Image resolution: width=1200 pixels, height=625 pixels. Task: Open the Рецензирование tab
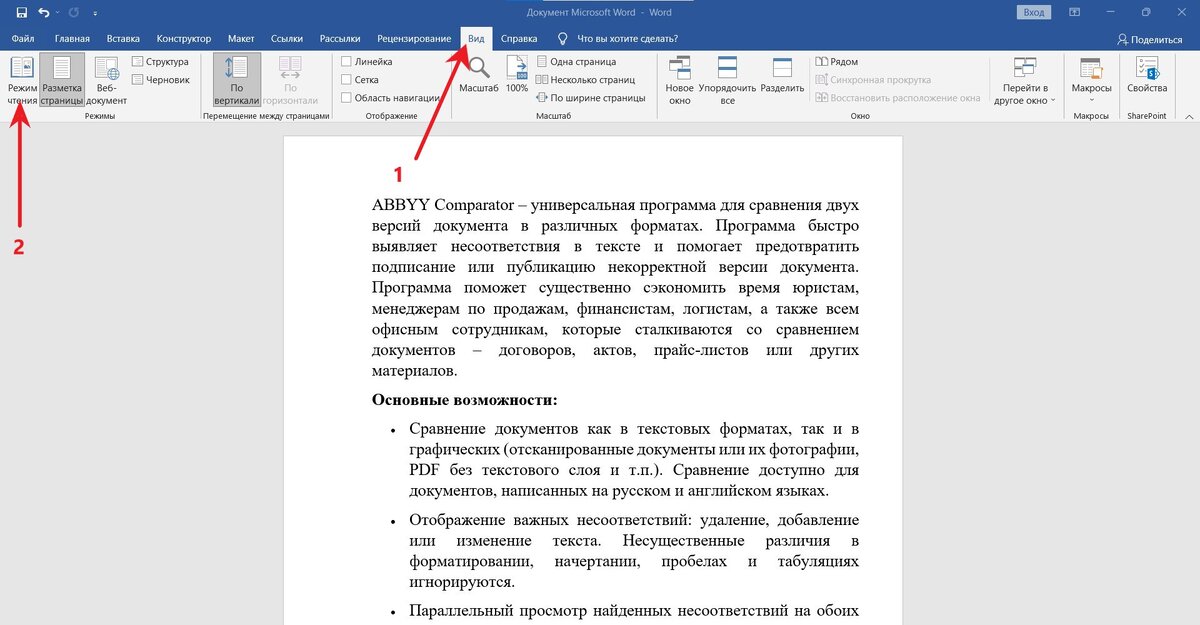[415, 39]
